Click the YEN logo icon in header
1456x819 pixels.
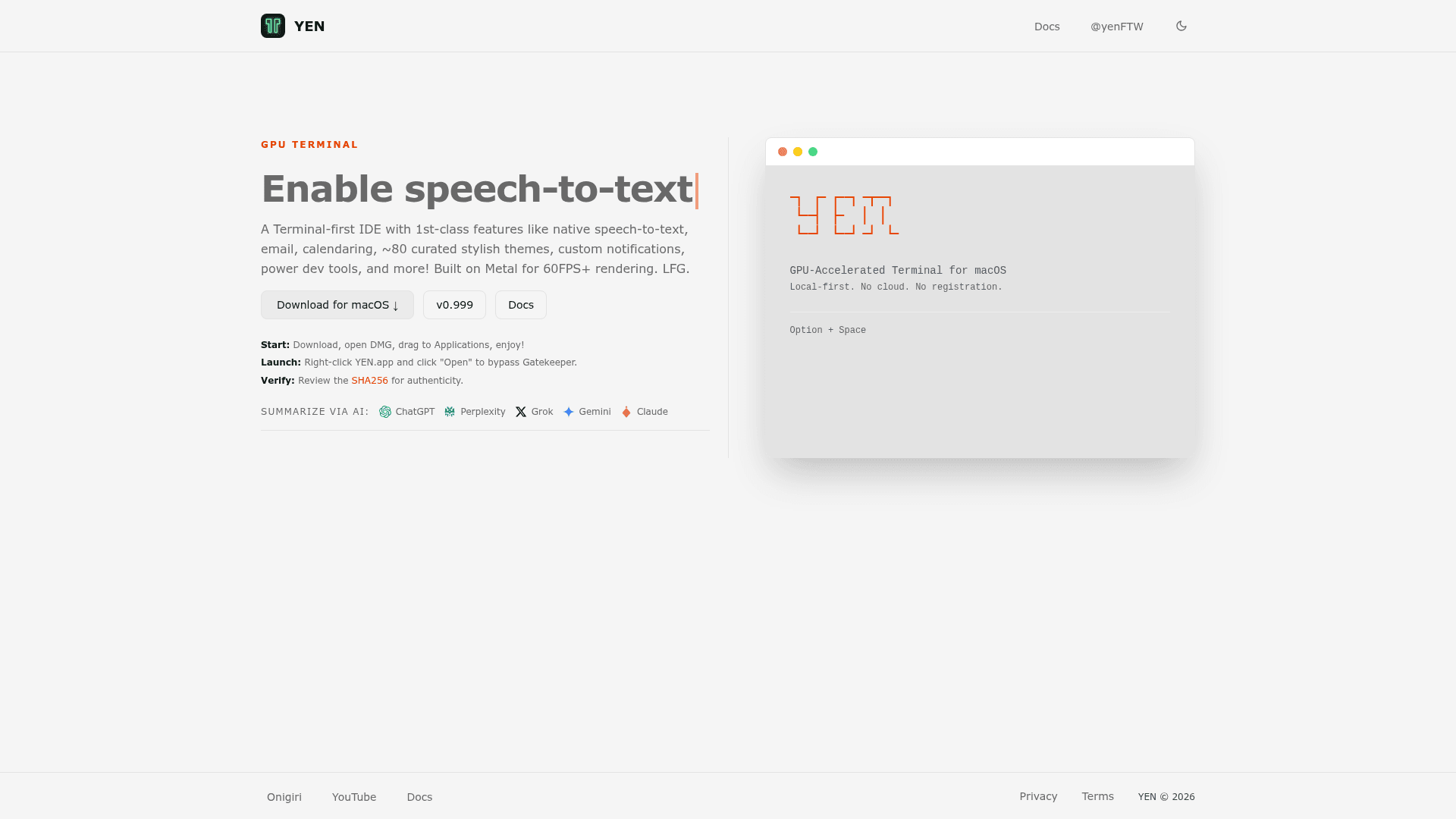pyautogui.click(x=273, y=26)
